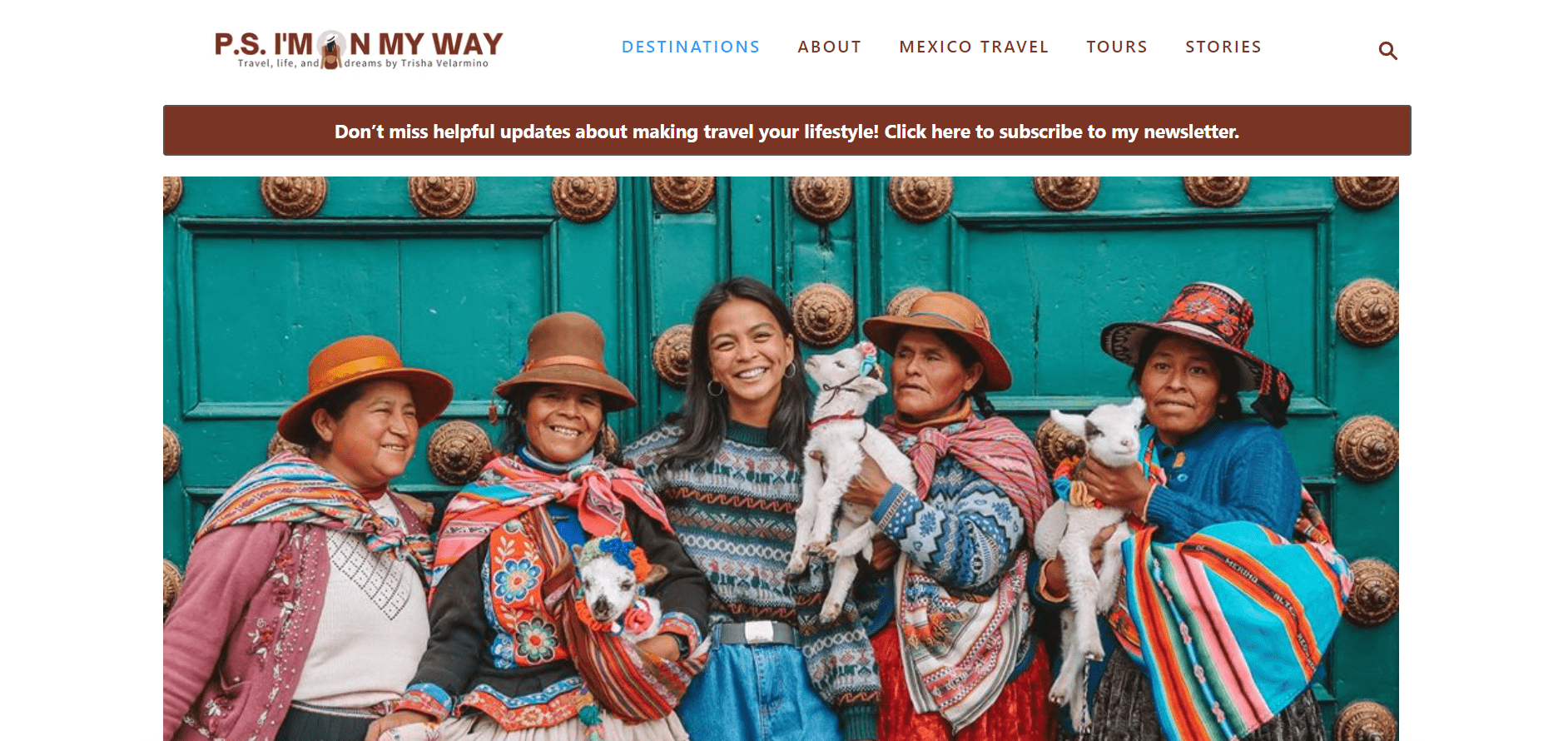Viewport: 1568px width, 741px height.
Task: Open the About page
Action: 829,47
